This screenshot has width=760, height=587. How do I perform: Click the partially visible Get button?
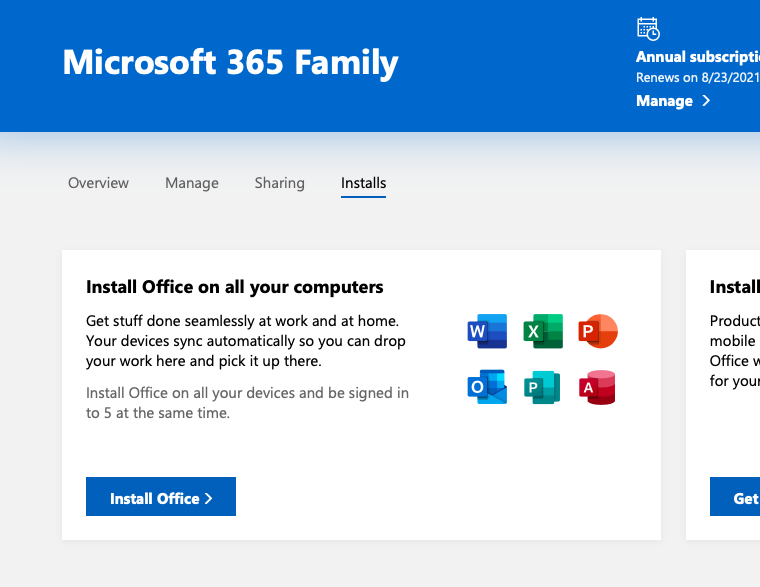tap(735, 496)
